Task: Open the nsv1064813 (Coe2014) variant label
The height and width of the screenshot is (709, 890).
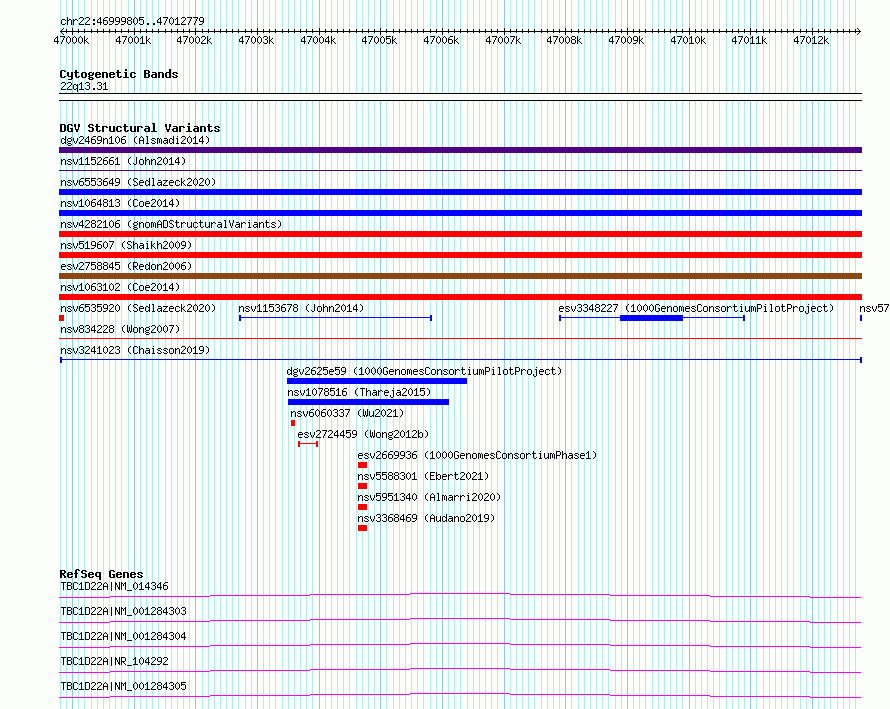Action: tap(120, 203)
